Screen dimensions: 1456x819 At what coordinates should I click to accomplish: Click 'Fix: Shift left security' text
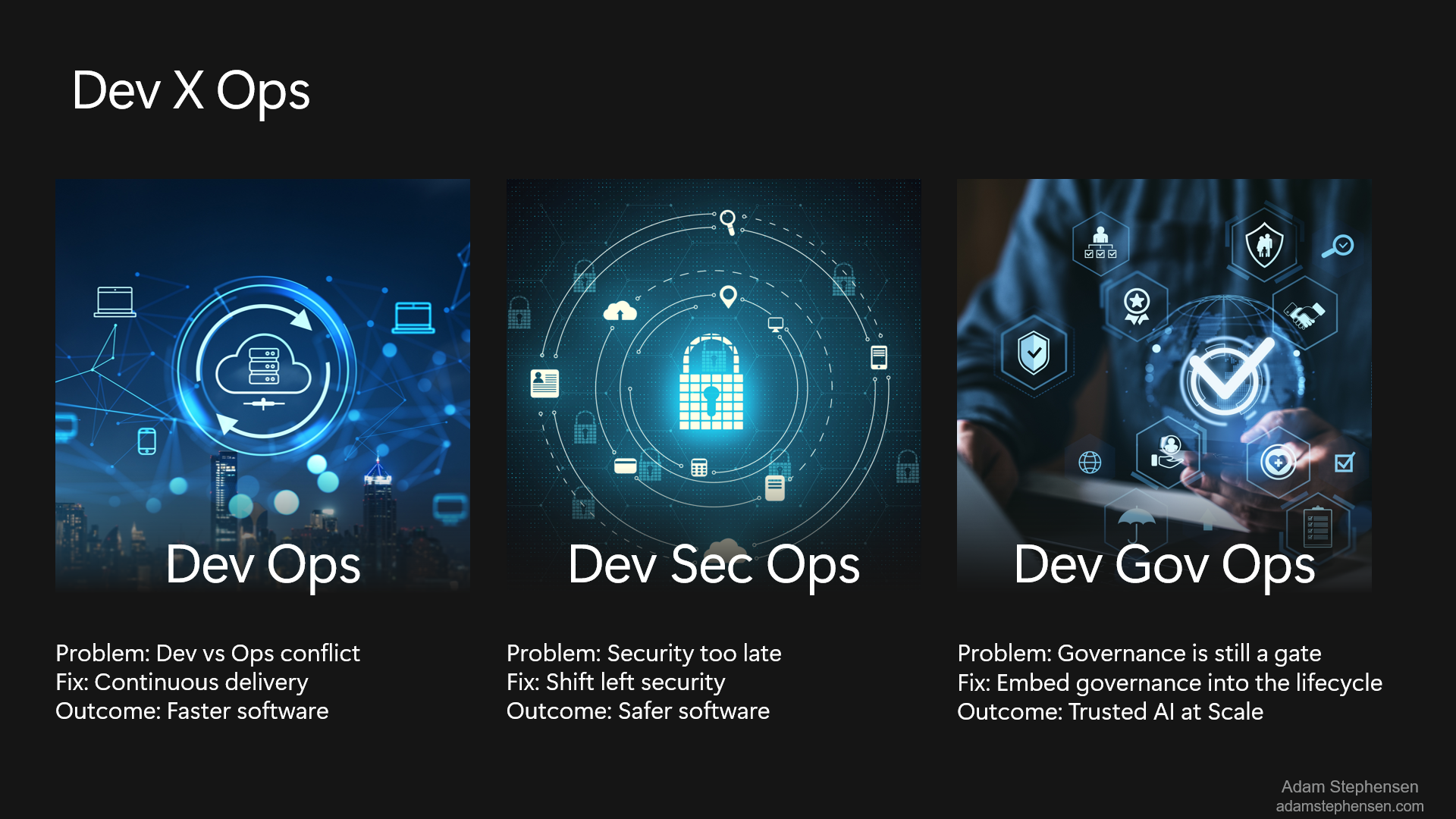coord(615,682)
